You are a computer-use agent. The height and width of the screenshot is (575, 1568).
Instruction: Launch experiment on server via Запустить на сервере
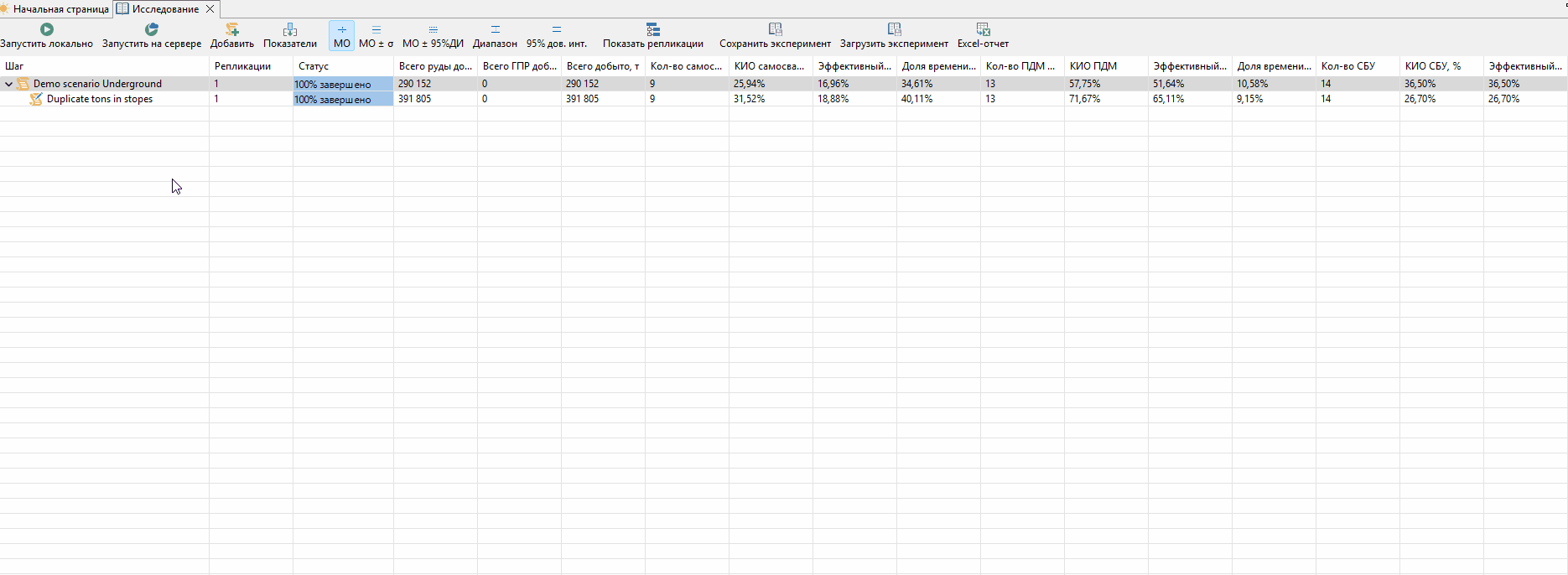tap(152, 36)
